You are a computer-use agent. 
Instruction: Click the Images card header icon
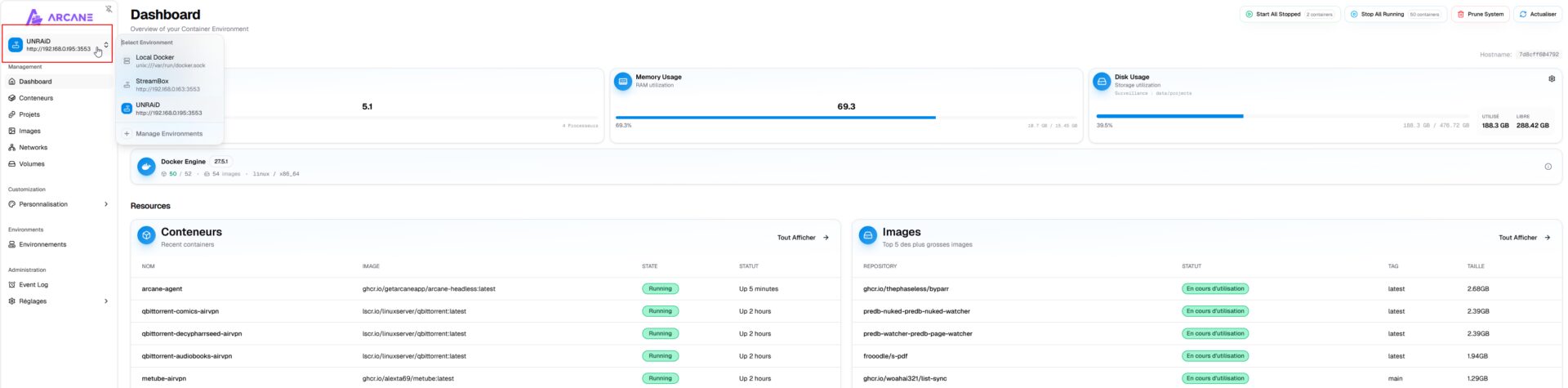(x=867, y=236)
